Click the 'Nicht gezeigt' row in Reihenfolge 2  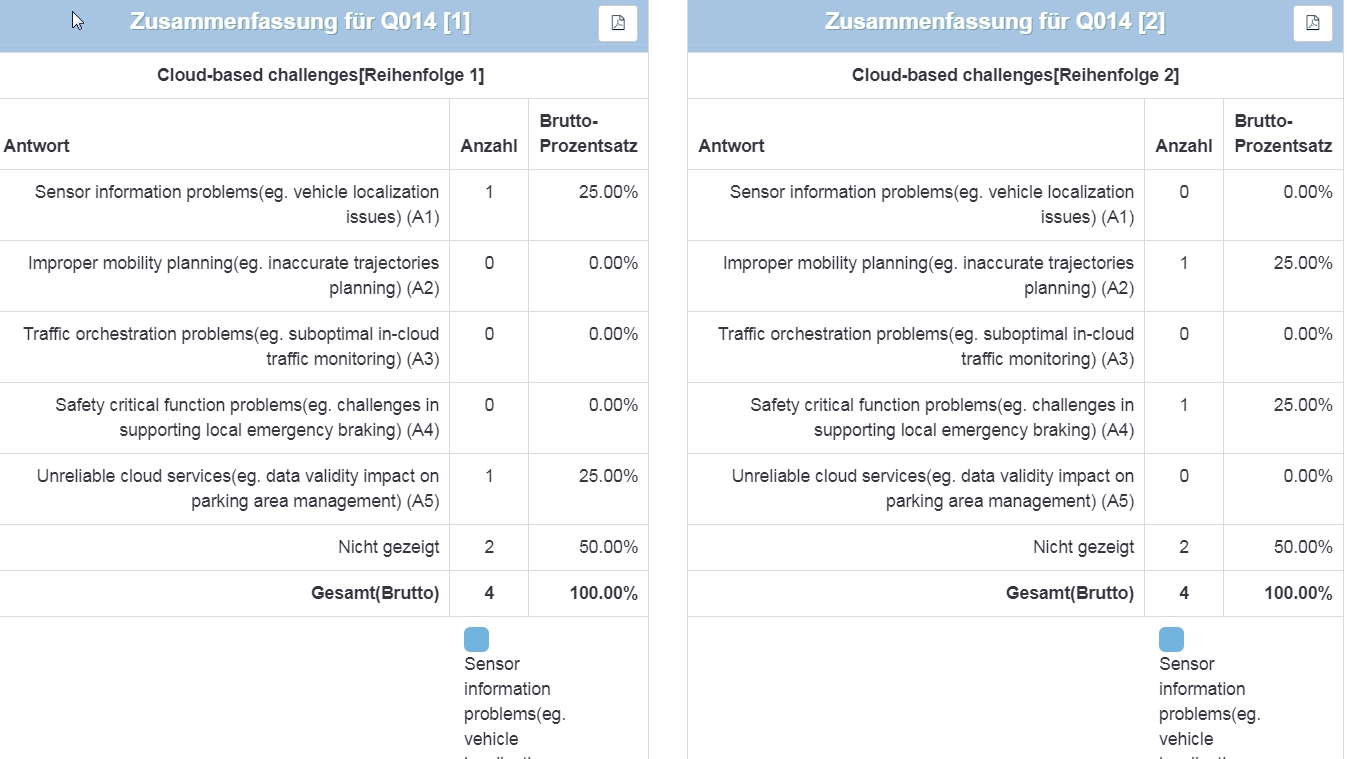pyautogui.click(x=1083, y=547)
